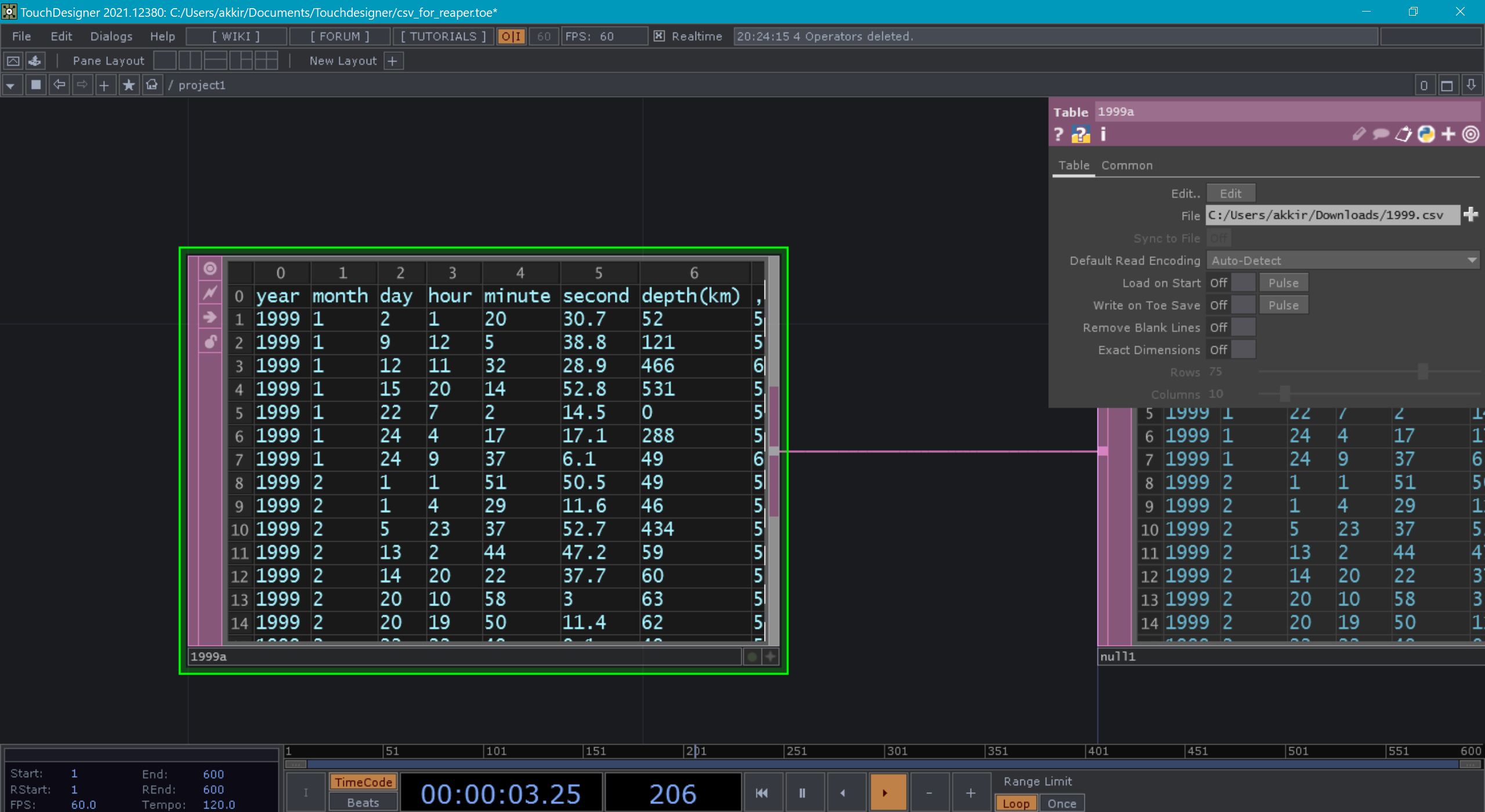Click the copy parameters clipboard icon
Screen dimensions: 1485x812
click(1403, 135)
